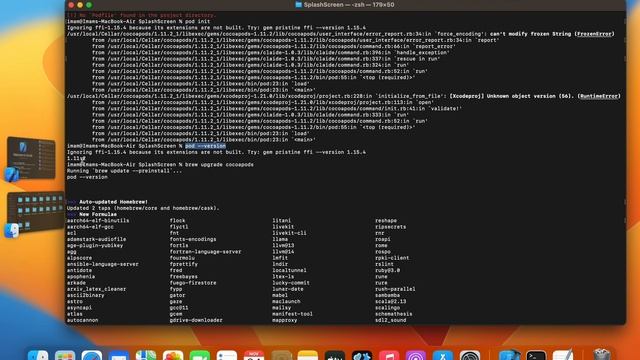
Task: Click the 'New Formulae' heading
Action: pyautogui.click(x=98, y=214)
